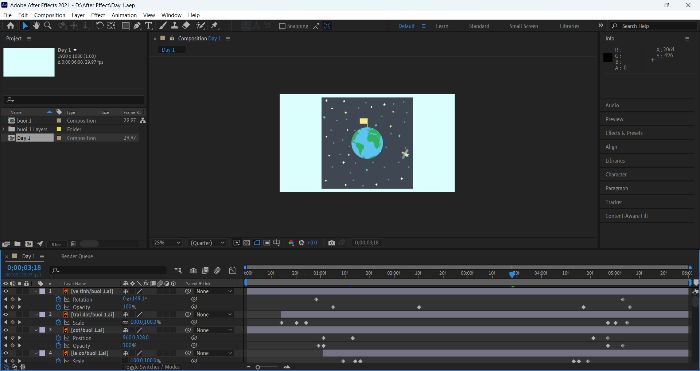
Task: Select the Brush tool
Action: [163, 26]
